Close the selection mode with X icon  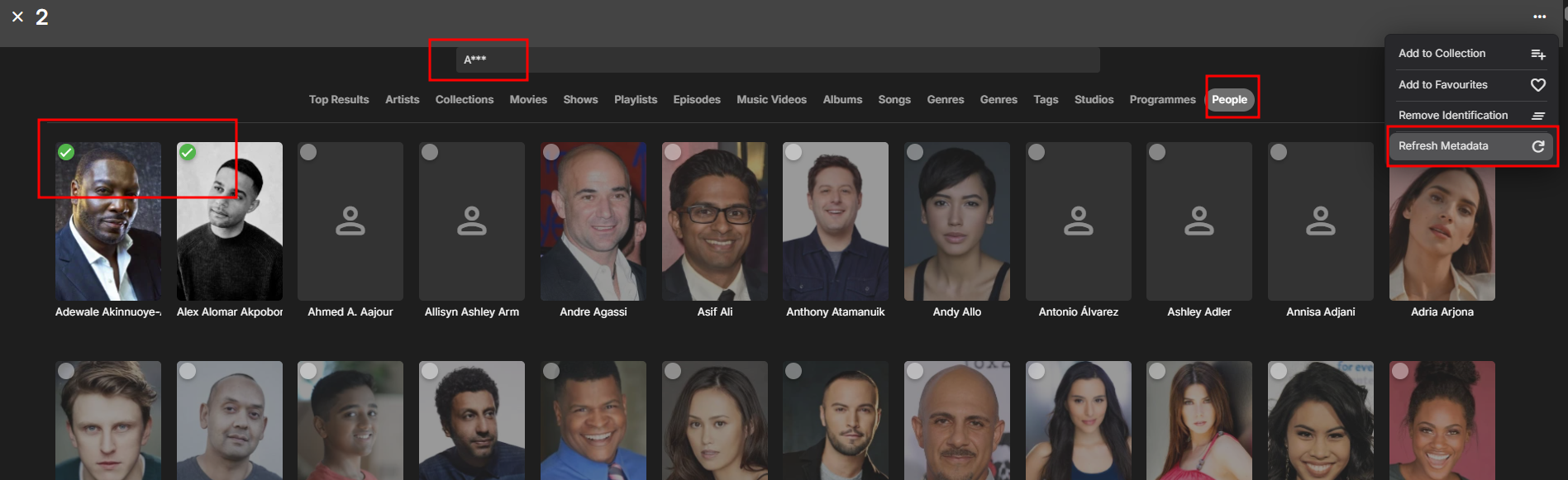17,17
